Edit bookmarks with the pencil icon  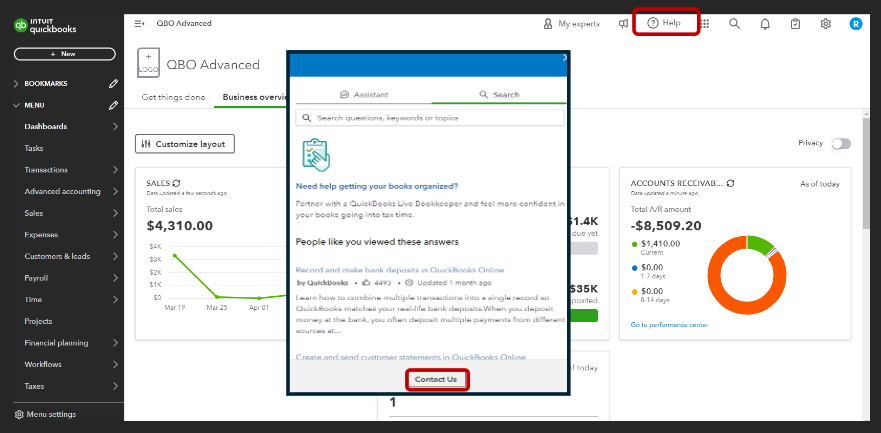coord(113,84)
